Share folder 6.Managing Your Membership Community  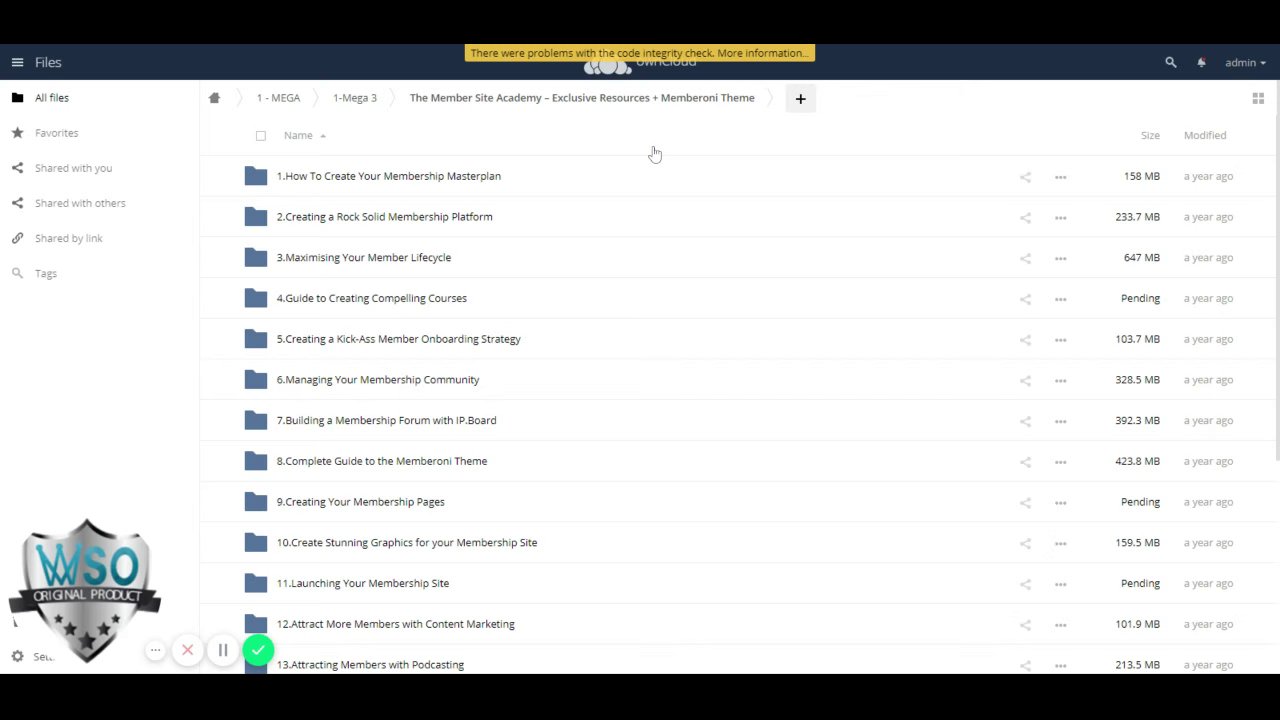(1025, 381)
